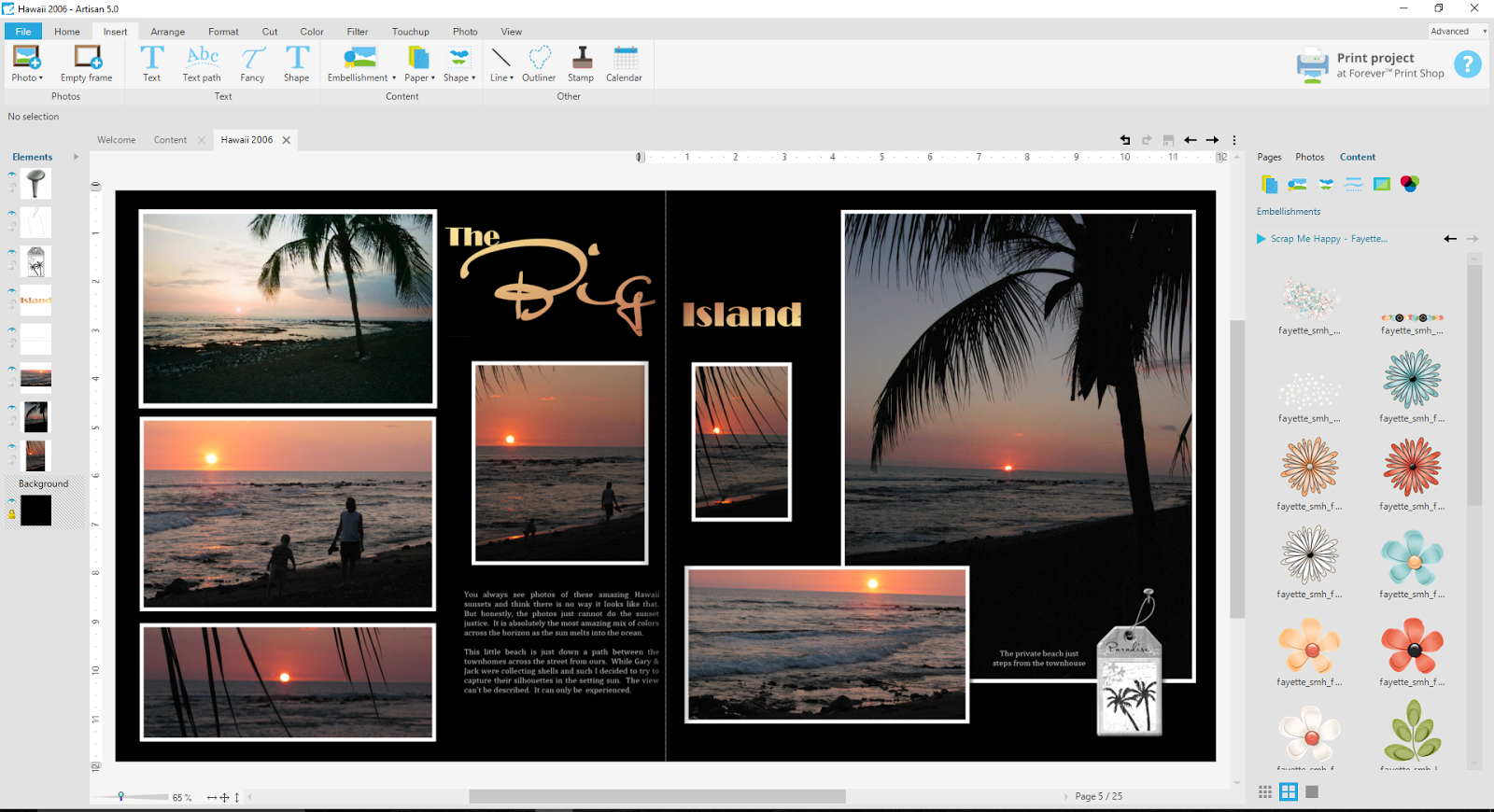Open the Filter ribbon tab

pos(358,32)
